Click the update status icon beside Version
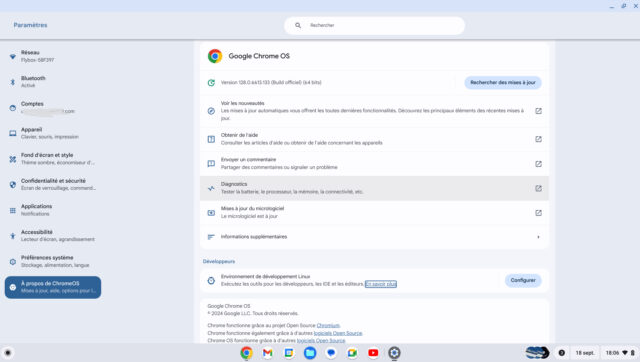This screenshot has width=640, height=362. pyautogui.click(x=211, y=83)
